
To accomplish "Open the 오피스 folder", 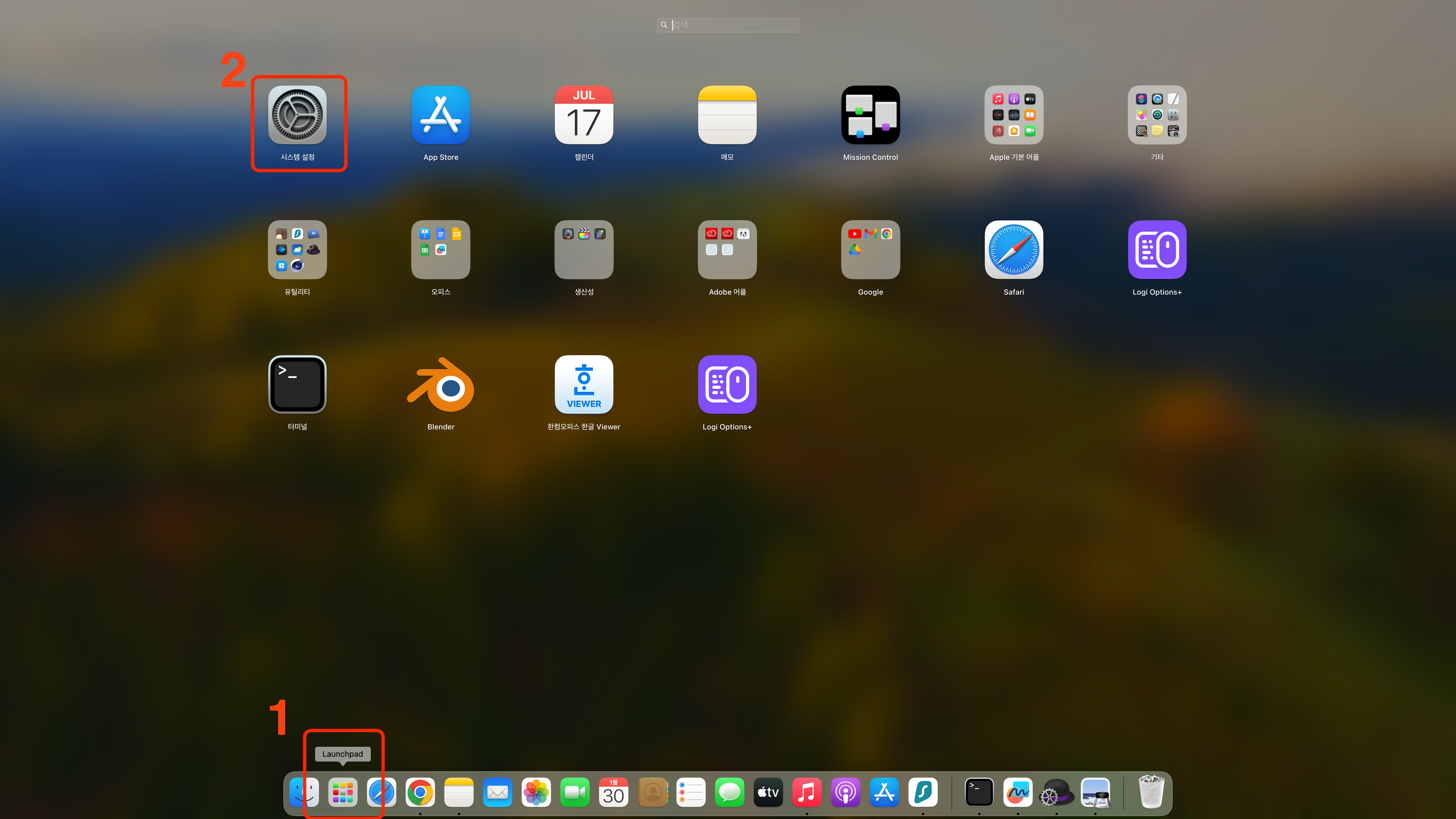I will click(440, 250).
